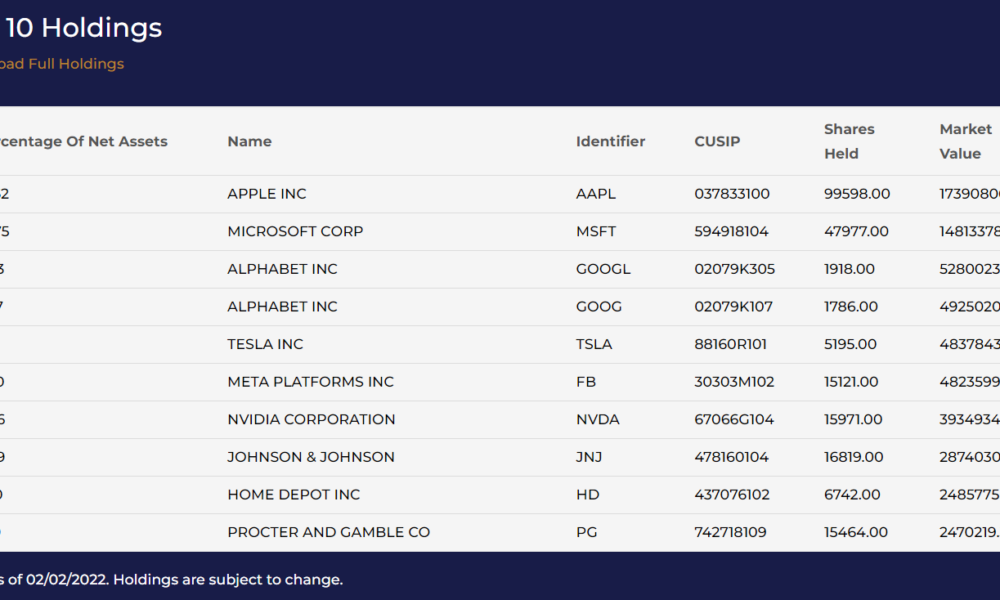Image resolution: width=1000 pixels, height=600 pixels.
Task: Click the NVDA ticker cell
Action: [598, 419]
